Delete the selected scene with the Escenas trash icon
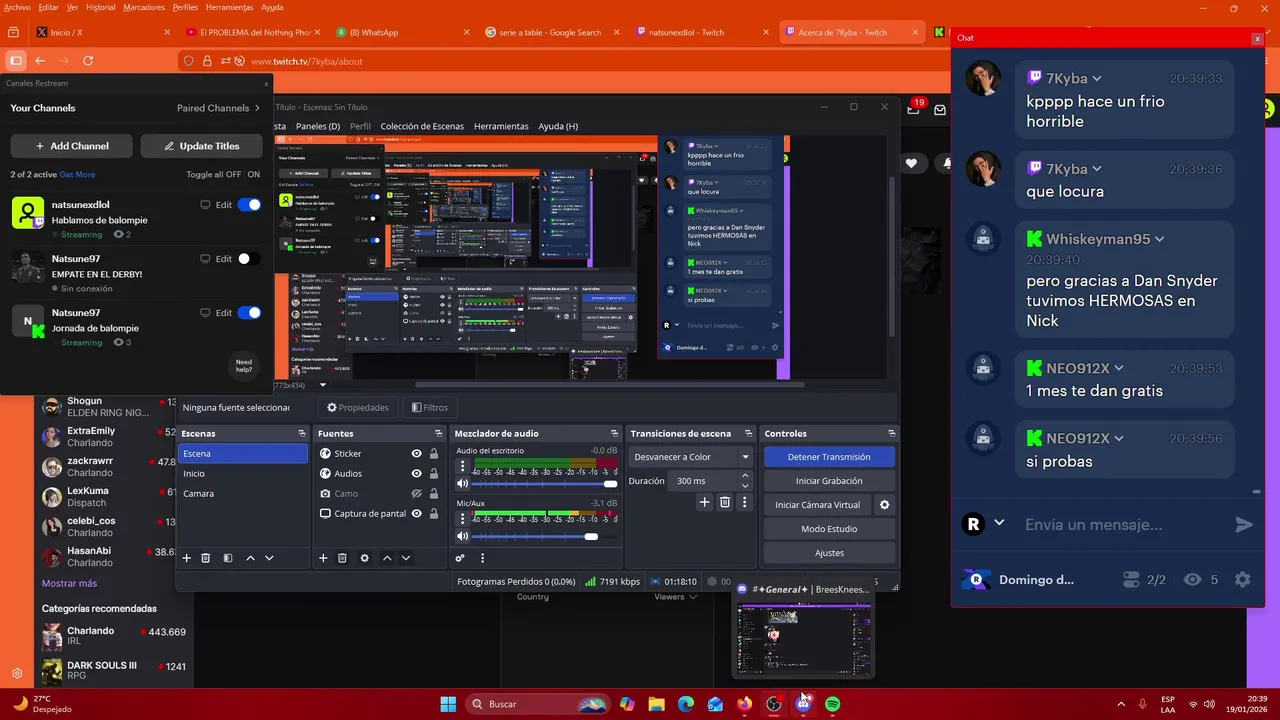 pyautogui.click(x=206, y=558)
